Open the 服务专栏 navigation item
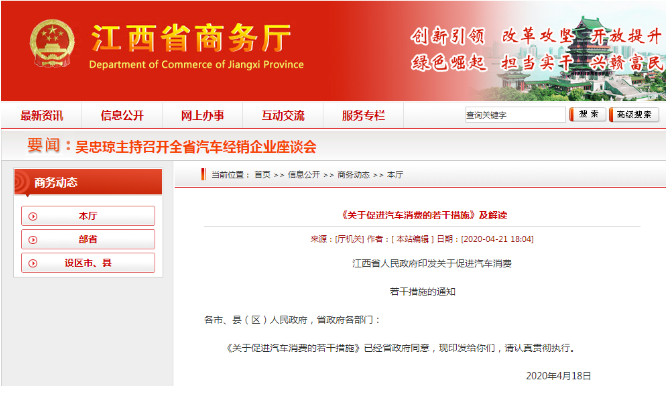Image resolution: width=666 pixels, height=398 pixels. (363, 115)
